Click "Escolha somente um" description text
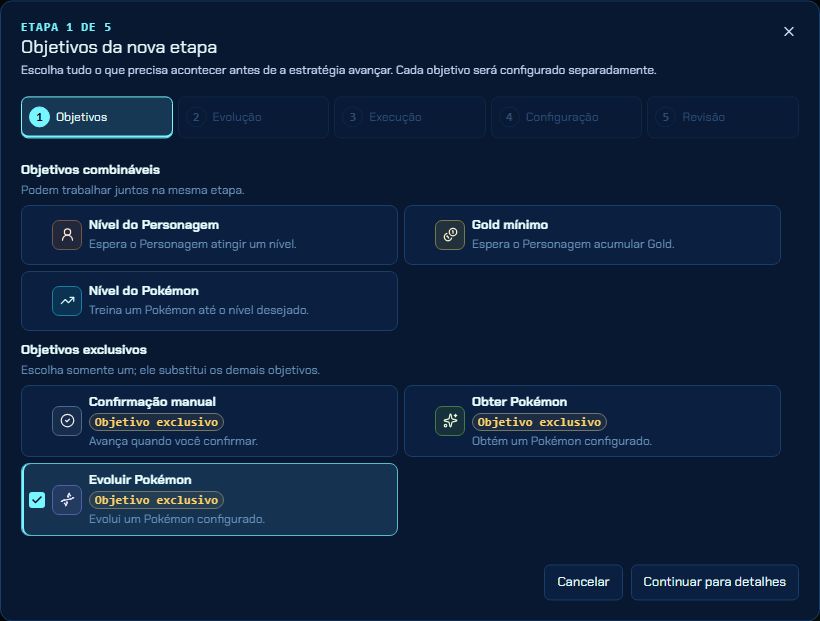Viewport: 820px width, 621px height. pyautogui.click(x=170, y=370)
